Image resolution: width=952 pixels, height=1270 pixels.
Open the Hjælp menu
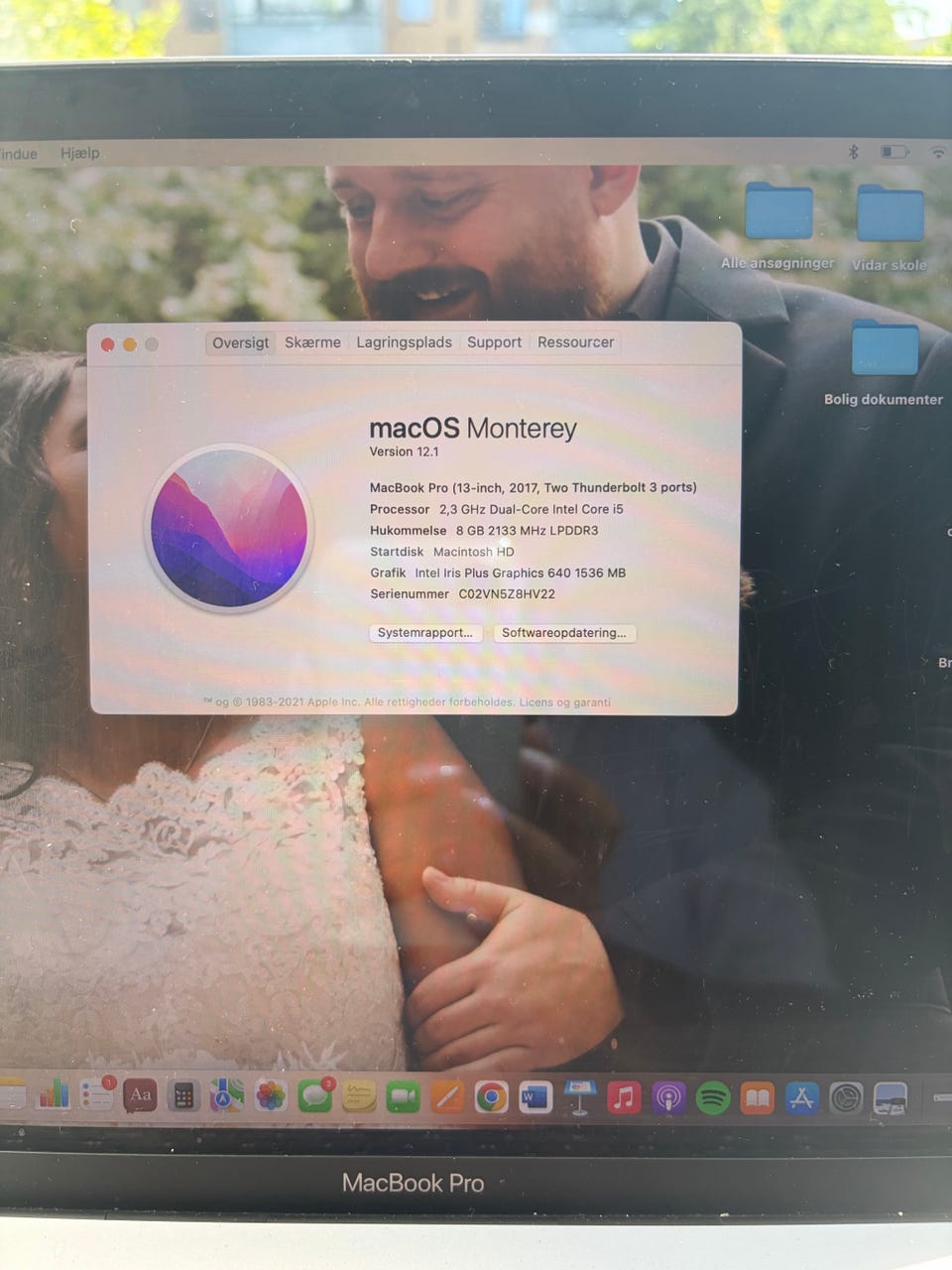79,153
